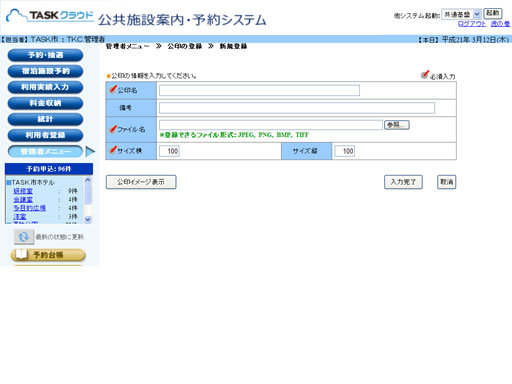Click the サイズ縦 input field
Image resolution: width=512 pixels, height=384 pixels.
tap(345, 151)
